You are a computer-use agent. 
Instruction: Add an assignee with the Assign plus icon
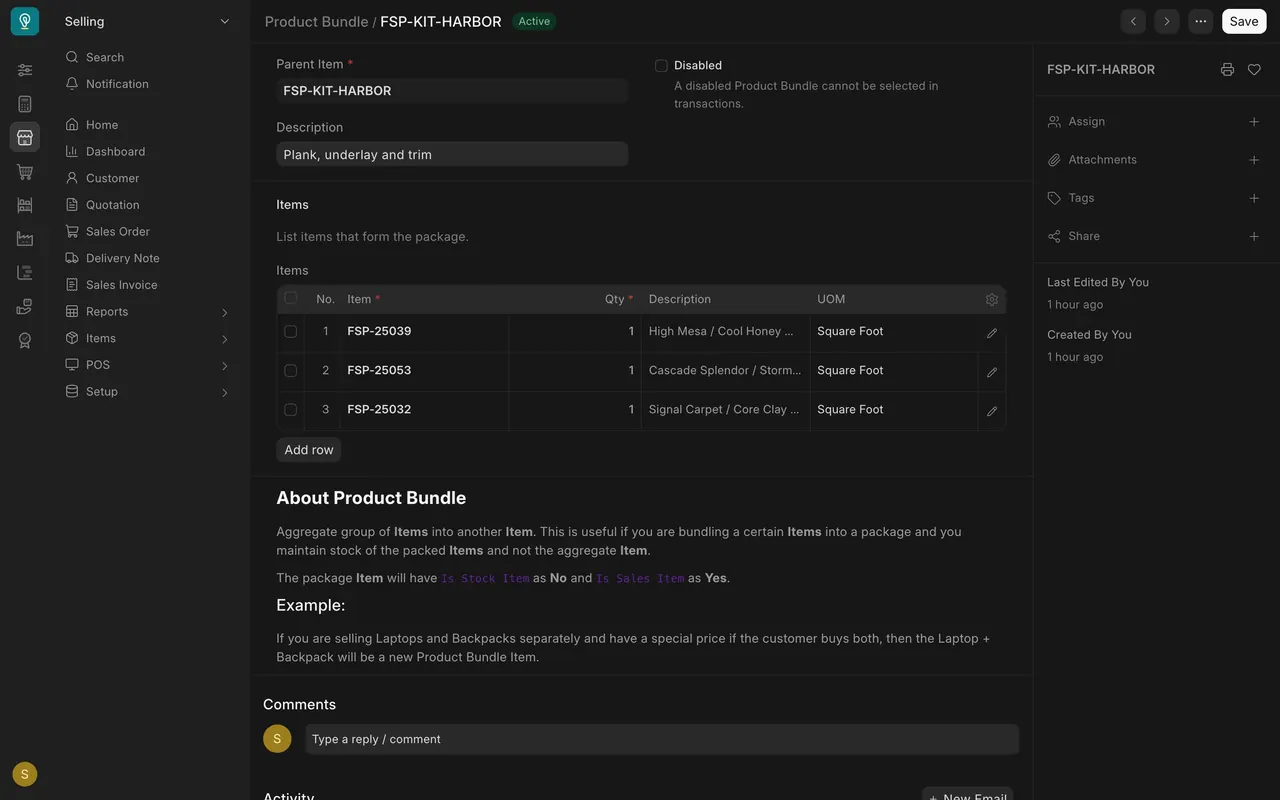[x=1254, y=122]
